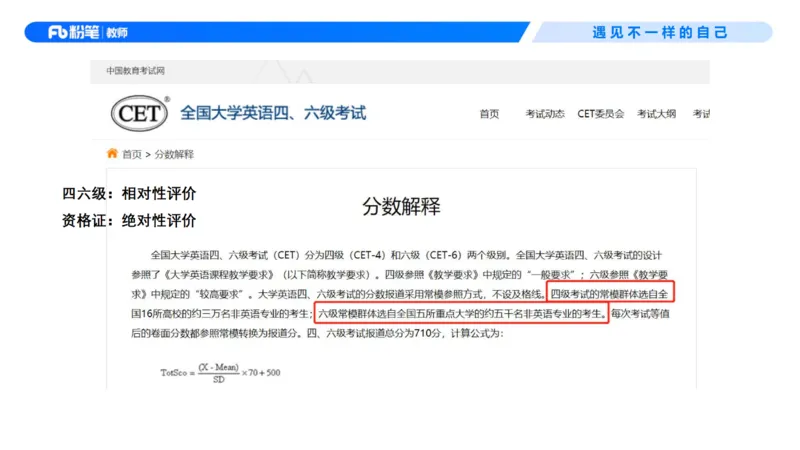Click the 首页 breadcrumb link

click(132, 154)
